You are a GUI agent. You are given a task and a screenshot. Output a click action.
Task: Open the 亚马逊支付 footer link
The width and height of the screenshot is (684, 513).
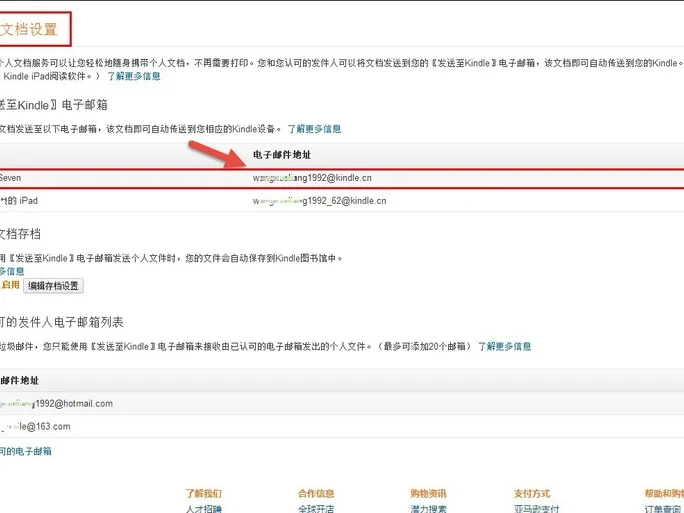[x=536, y=509]
